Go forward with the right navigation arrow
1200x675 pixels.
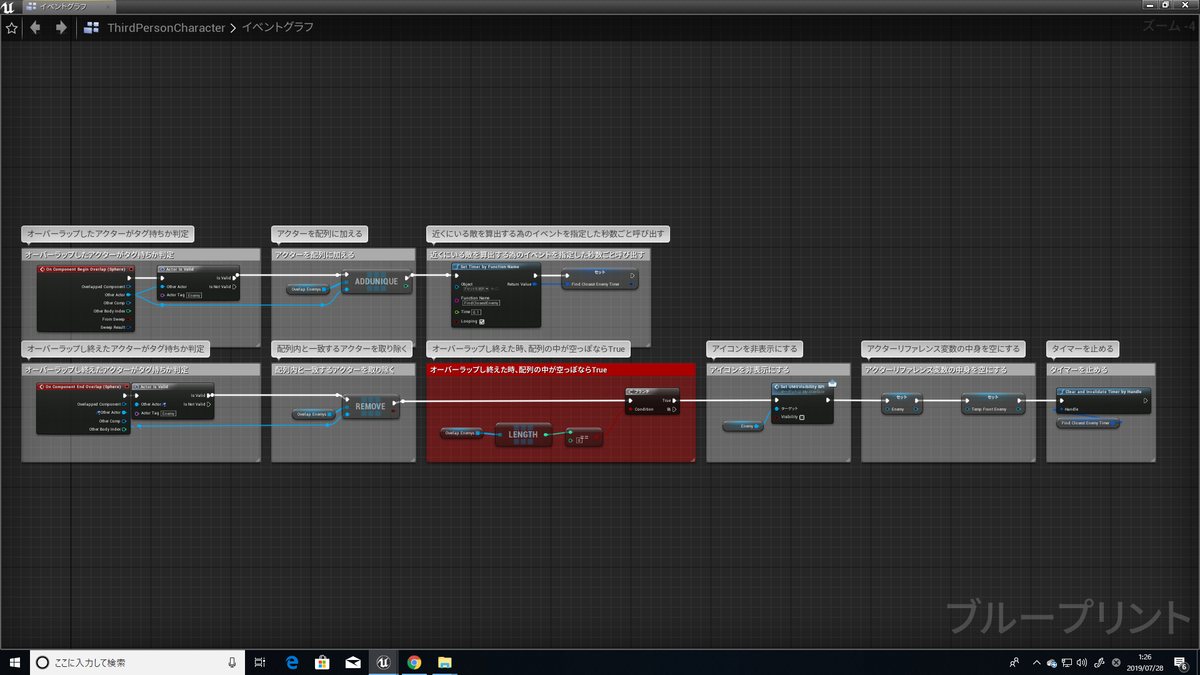[x=61, y=28]
